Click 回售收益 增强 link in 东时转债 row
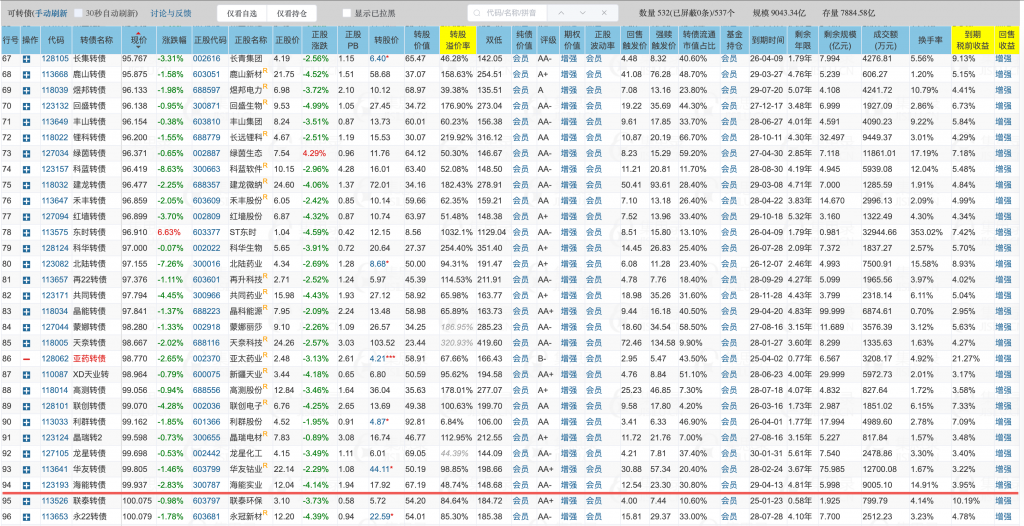 pyautogui.click(x=1004, y=231)
